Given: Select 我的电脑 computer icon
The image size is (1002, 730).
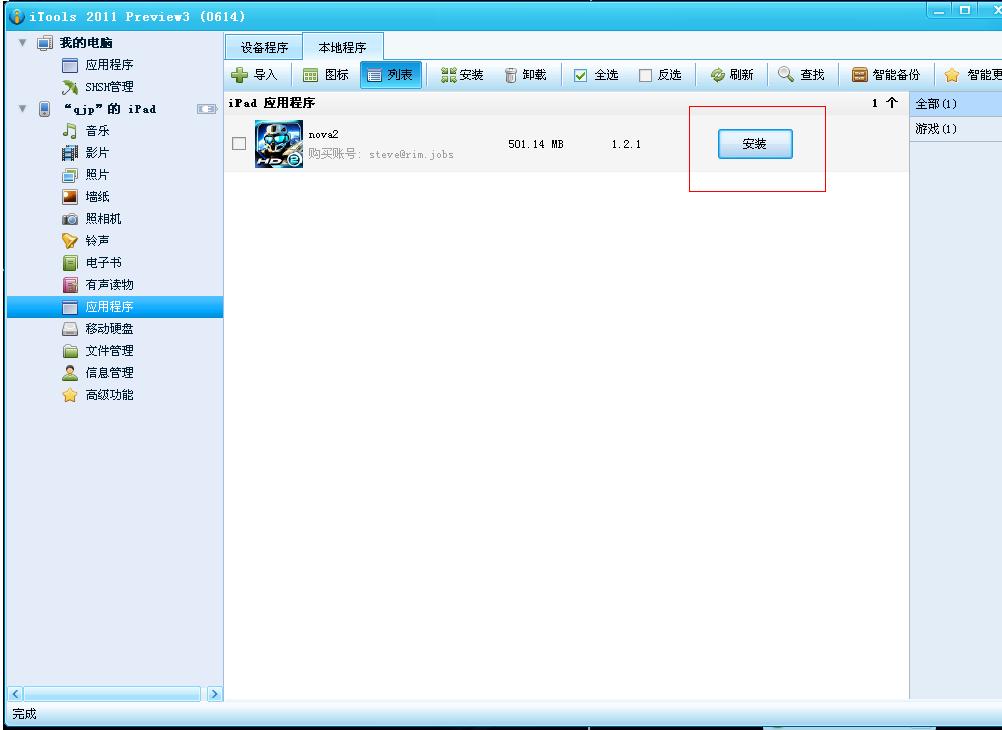Looking at the screenshot, I should coord(44,43).
